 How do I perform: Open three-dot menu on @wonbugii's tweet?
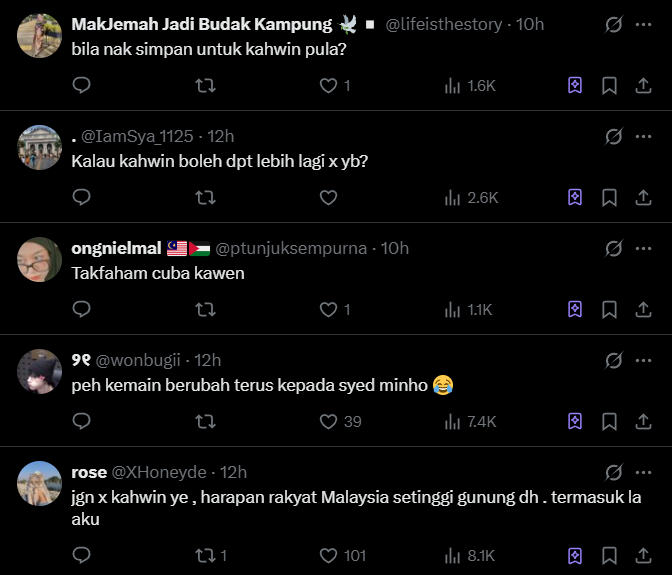643,360
